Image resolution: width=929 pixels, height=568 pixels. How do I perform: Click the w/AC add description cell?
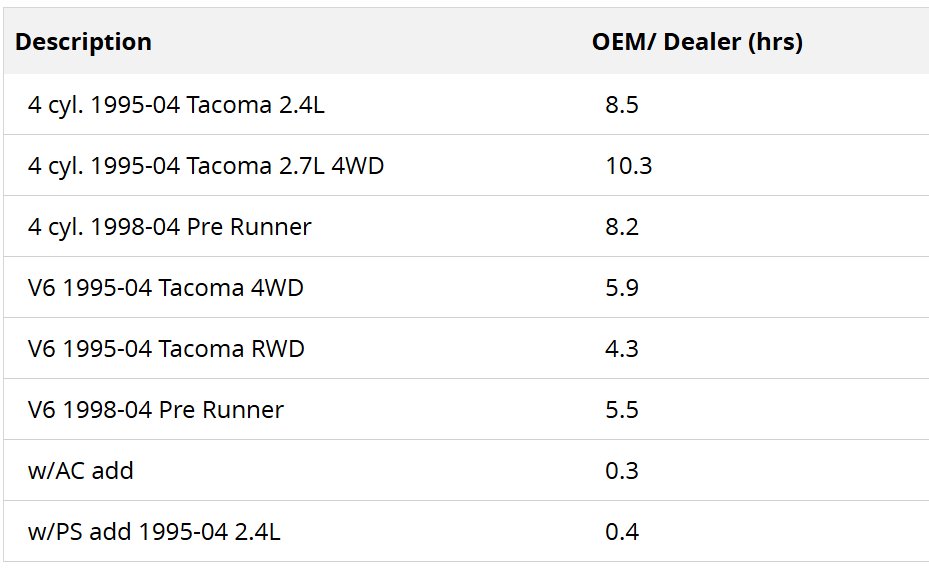[81, 471]
